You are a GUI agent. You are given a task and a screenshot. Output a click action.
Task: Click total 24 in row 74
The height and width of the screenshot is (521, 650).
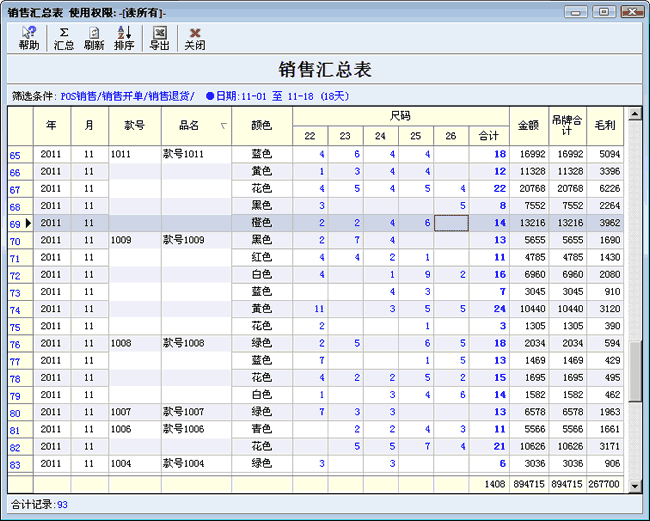click(x=489, y=309)
